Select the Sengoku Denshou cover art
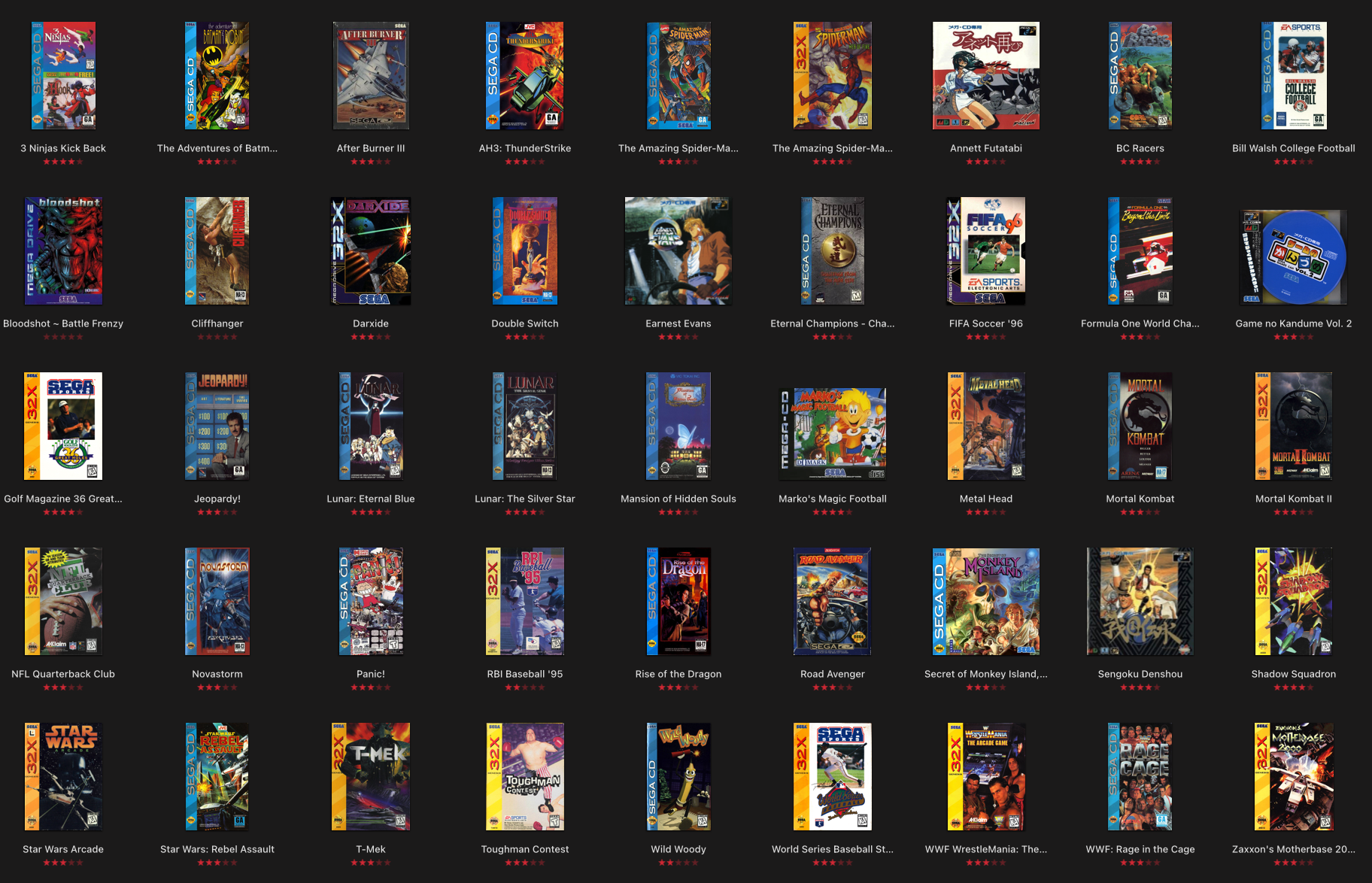This screenshot has width=1372, height=883. [1140, 601]
